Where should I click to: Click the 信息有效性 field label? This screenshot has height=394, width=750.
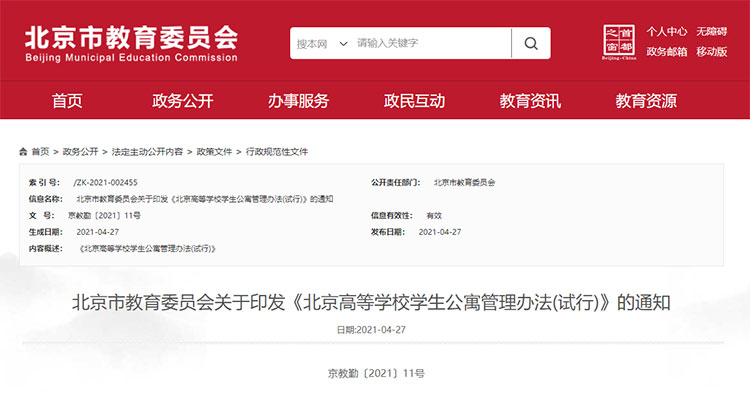pyautogui.click(x=392, y=216)
